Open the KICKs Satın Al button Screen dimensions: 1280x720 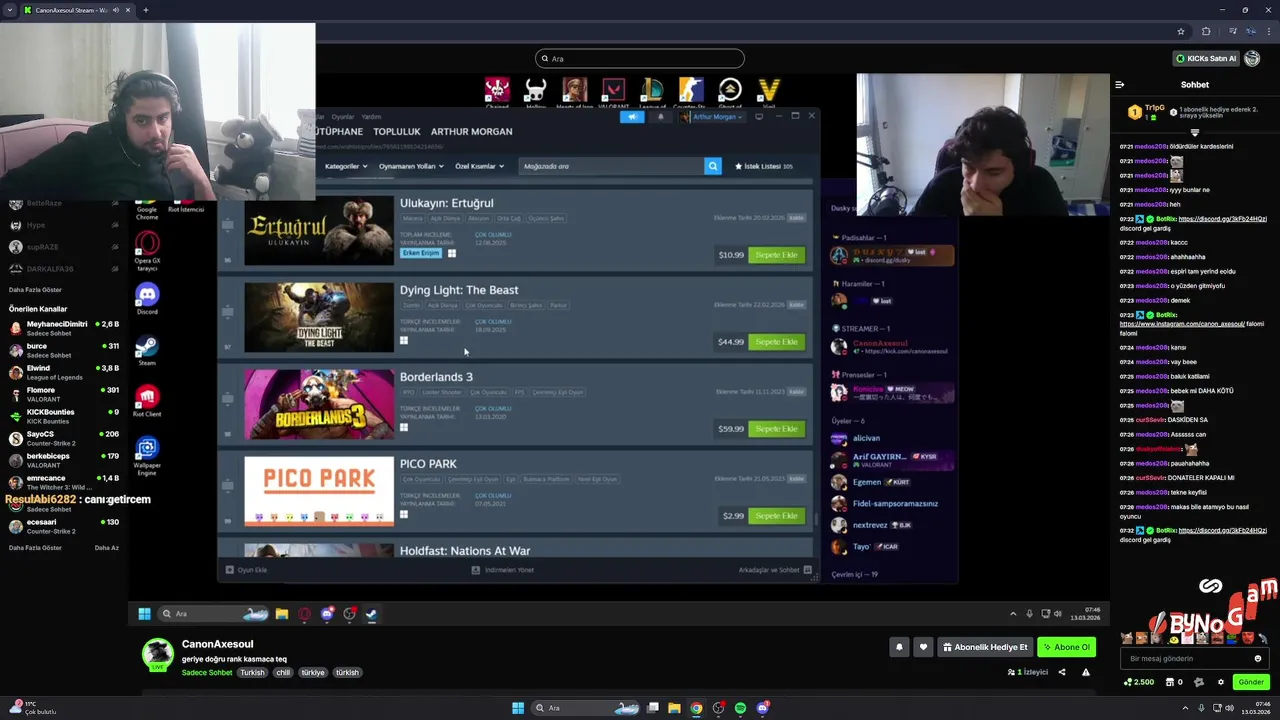pos(1207,58)
